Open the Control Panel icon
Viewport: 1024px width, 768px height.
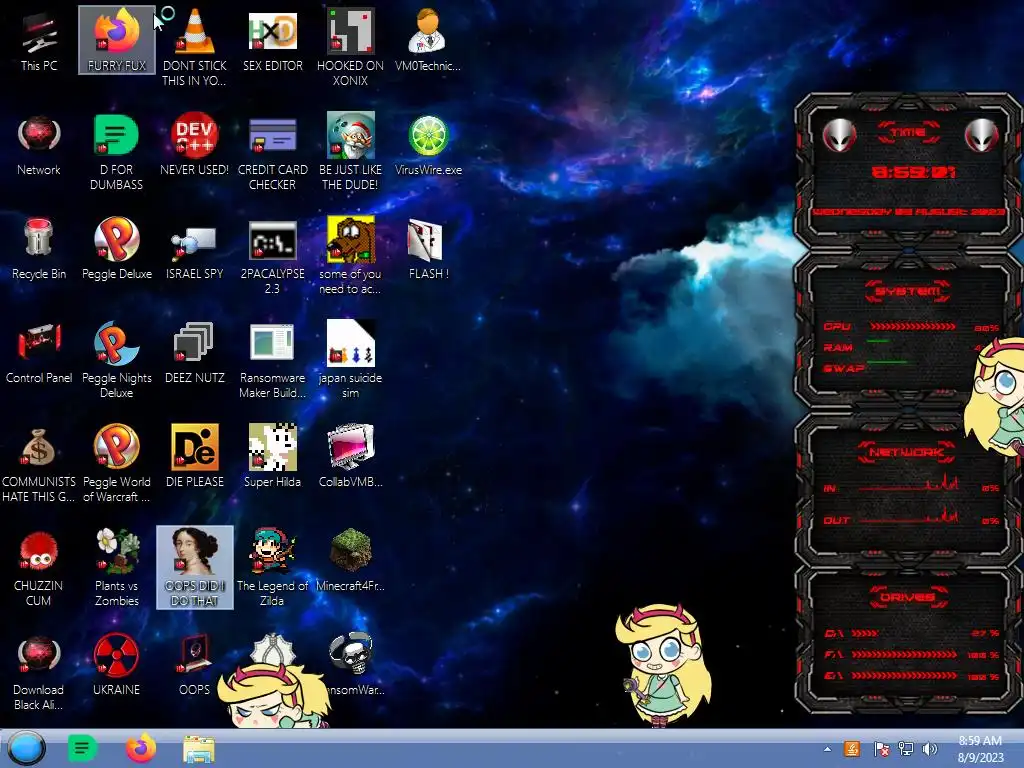point(39,353)
